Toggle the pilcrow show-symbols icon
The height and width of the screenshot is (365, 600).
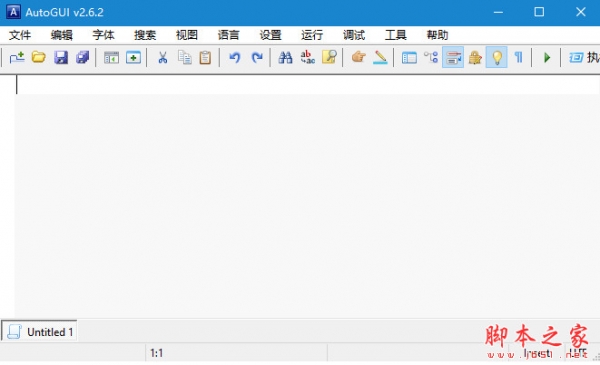point(518,57)
